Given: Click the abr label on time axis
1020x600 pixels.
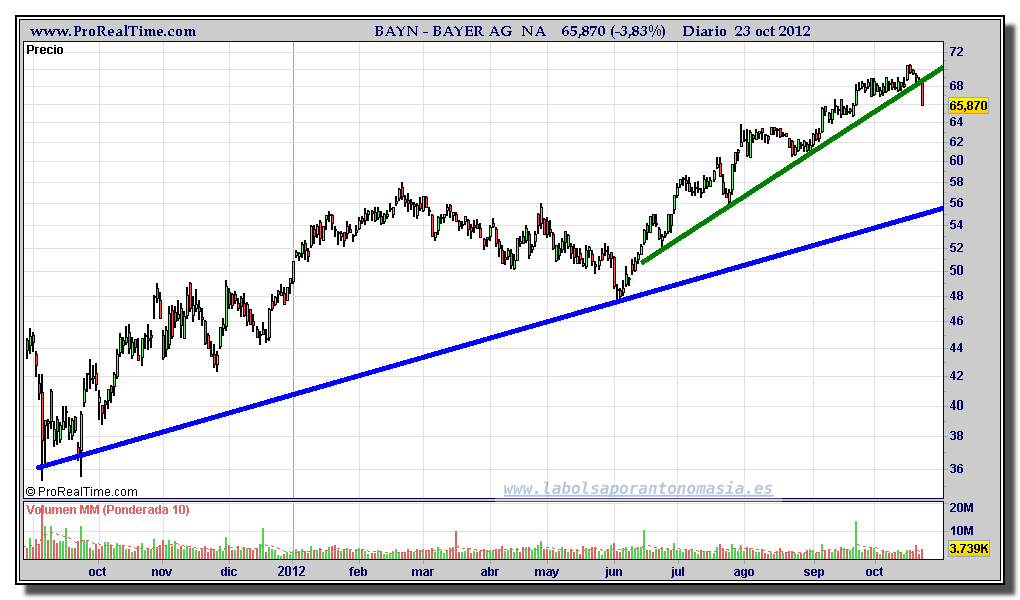Looking at the screenshot, I should 489,572.
